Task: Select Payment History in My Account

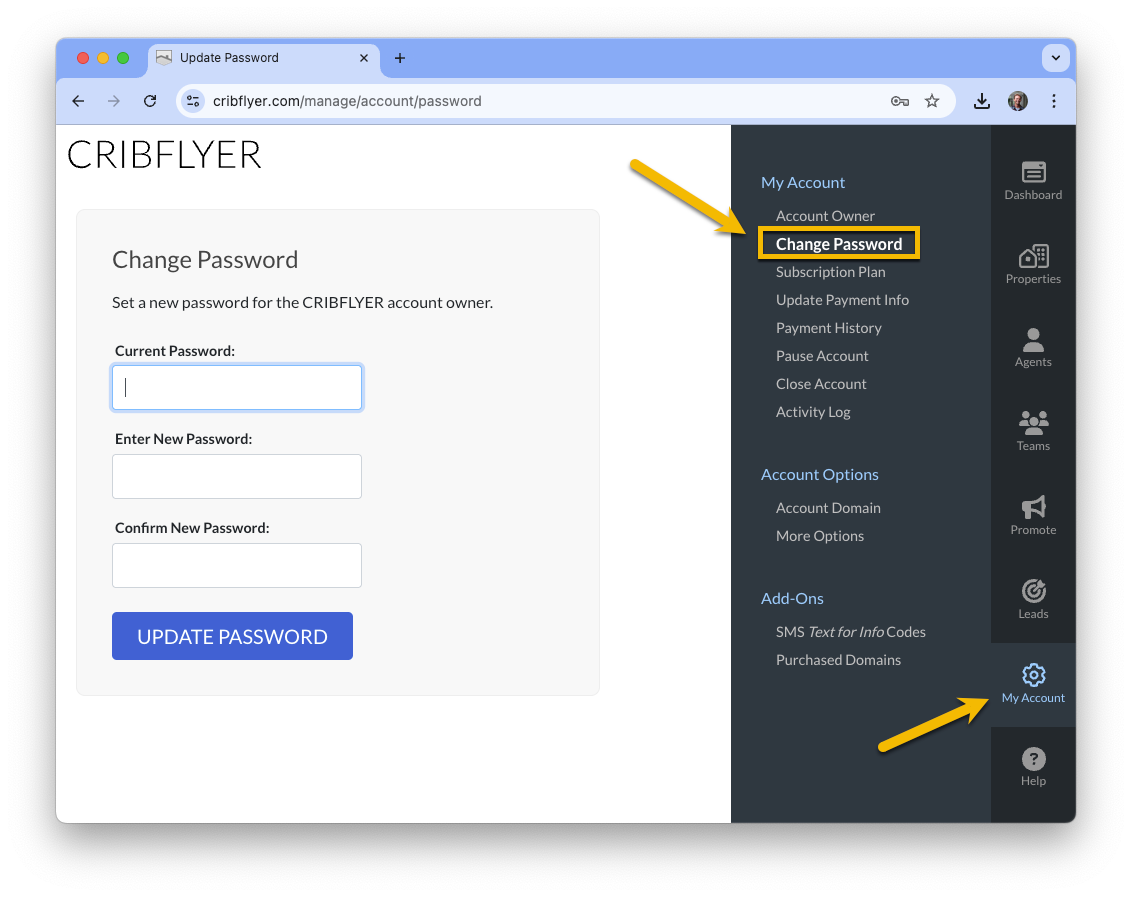Action: 828,328
